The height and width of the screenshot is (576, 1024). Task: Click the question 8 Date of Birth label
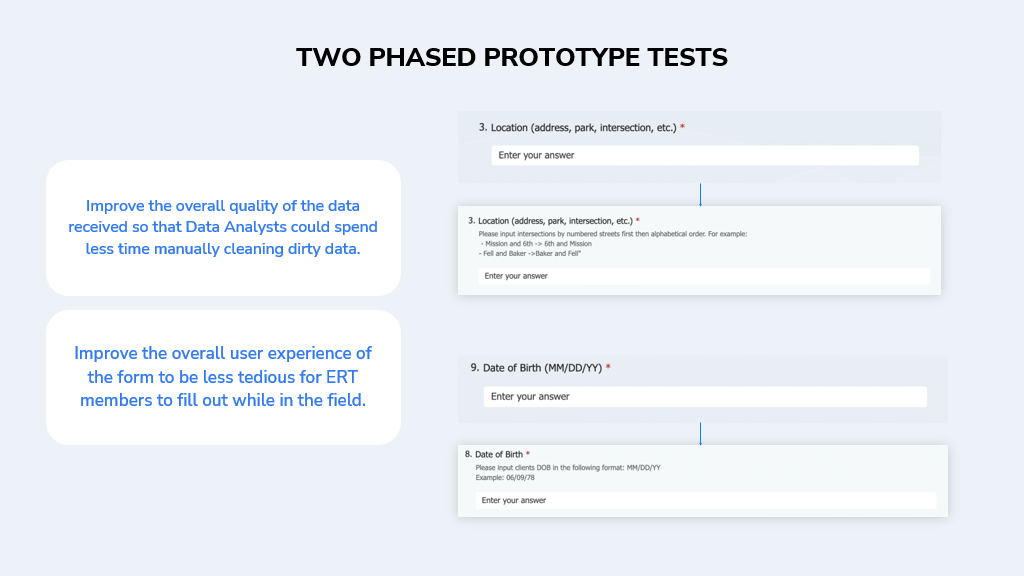tap(494, 454)
